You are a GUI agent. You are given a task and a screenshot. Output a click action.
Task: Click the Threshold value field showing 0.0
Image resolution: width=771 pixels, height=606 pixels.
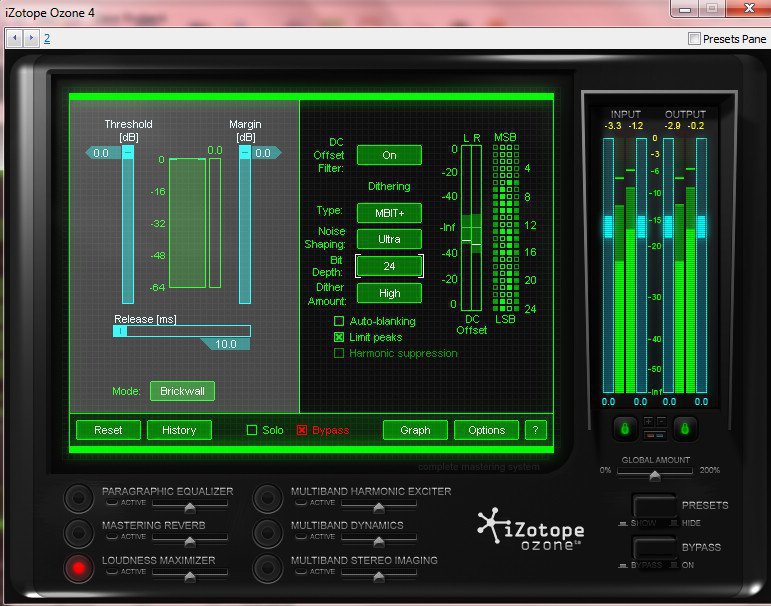point(101,153)
